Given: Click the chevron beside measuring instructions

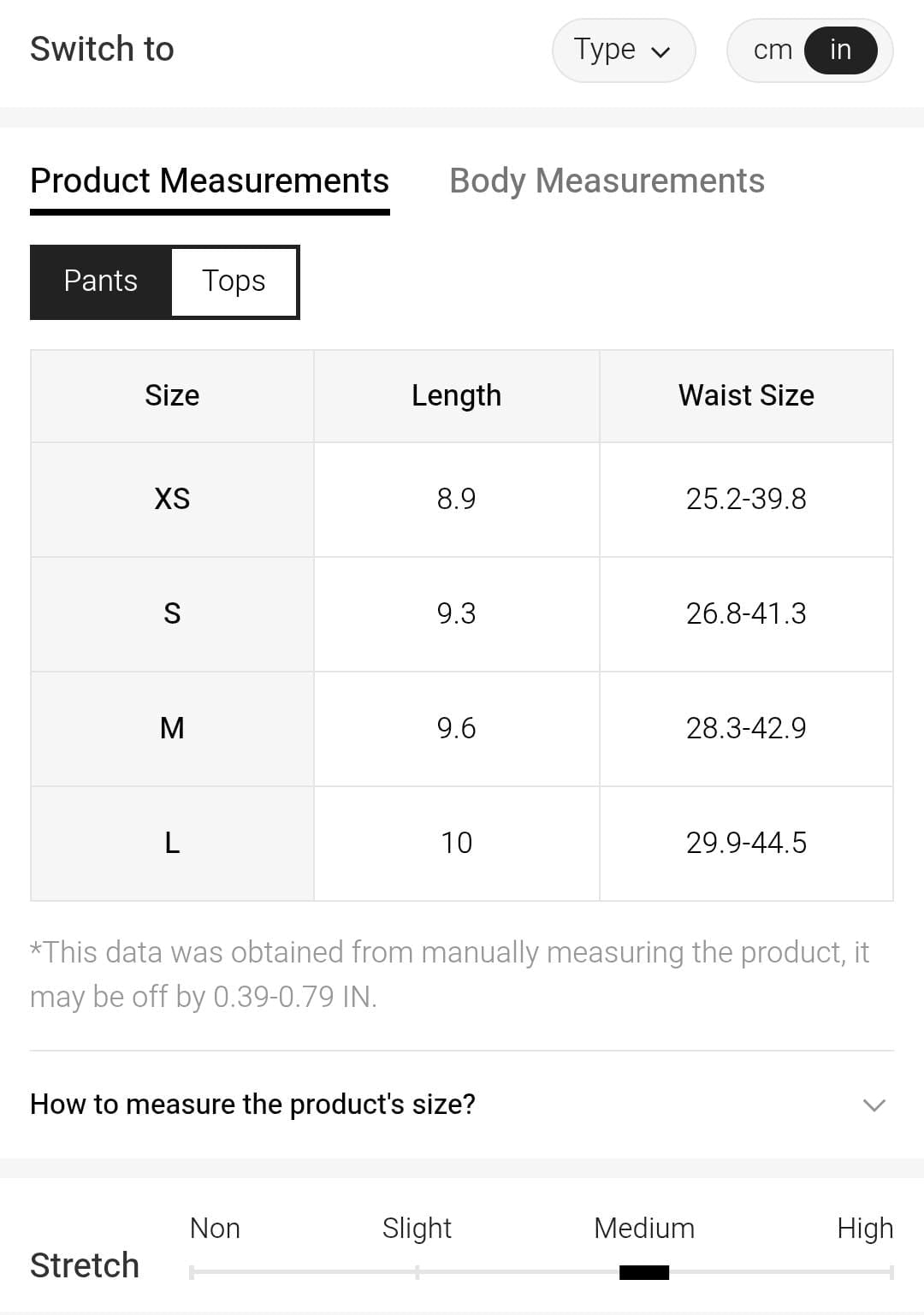Looking at the screenshot, I should pyautogui.click(x=874, y=1105).
